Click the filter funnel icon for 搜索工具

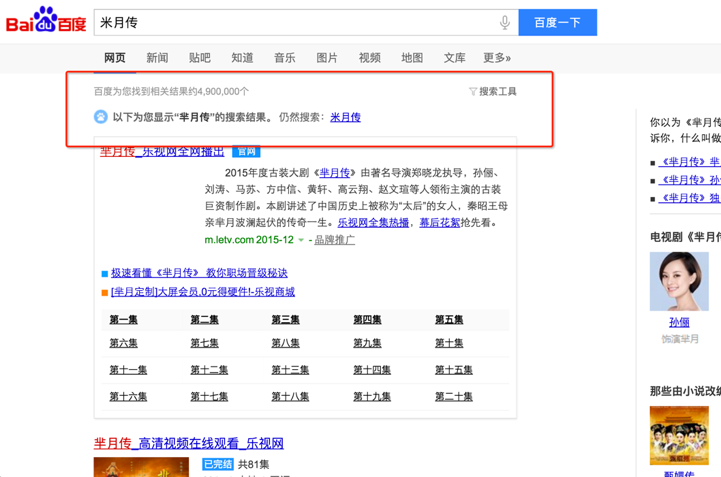point(473,92)
